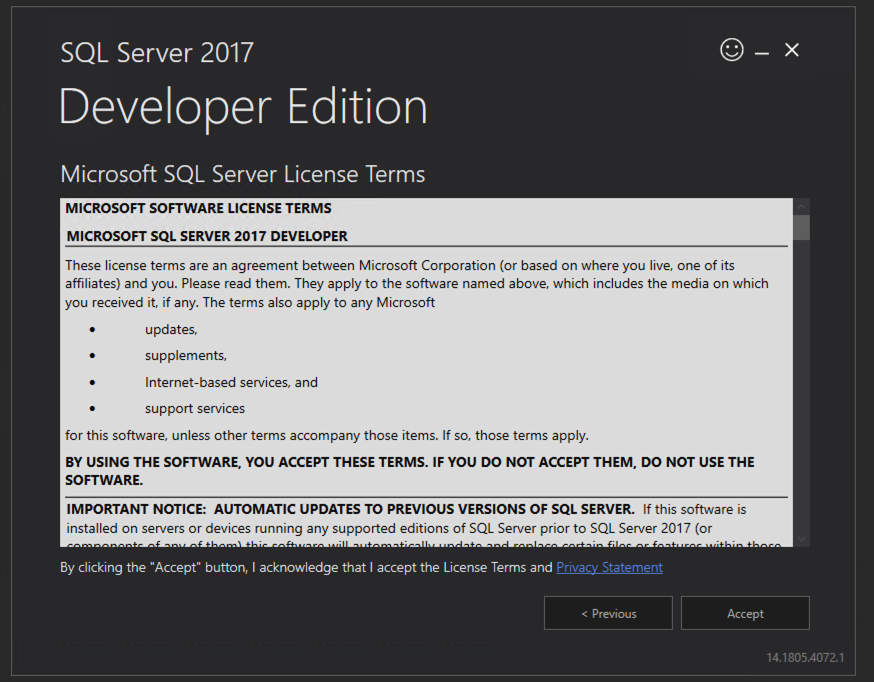
Task: Click the 'IMPORTANT NOTICE:' bold text
Action: (137, 509)
